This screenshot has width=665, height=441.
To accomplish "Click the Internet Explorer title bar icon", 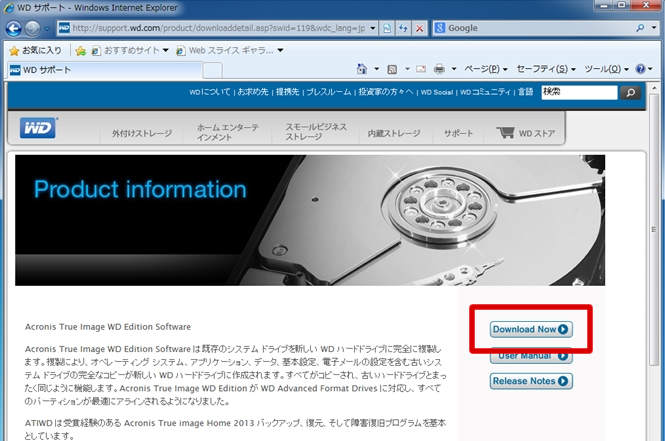I will [x=8, y=8].
